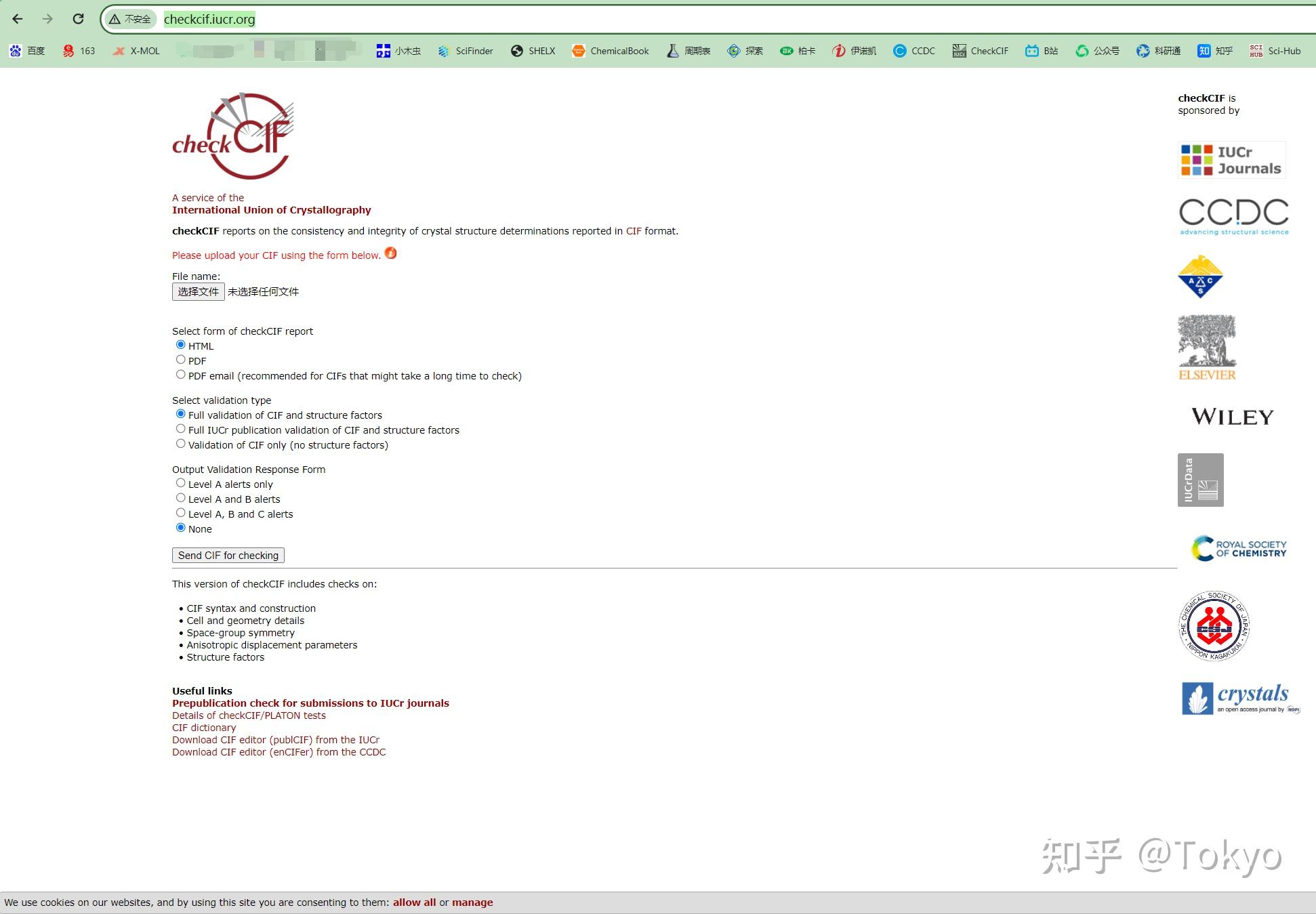Select Level A, B and C alerts
This screenshot has height=914, width=1316.
pos(181,513)
